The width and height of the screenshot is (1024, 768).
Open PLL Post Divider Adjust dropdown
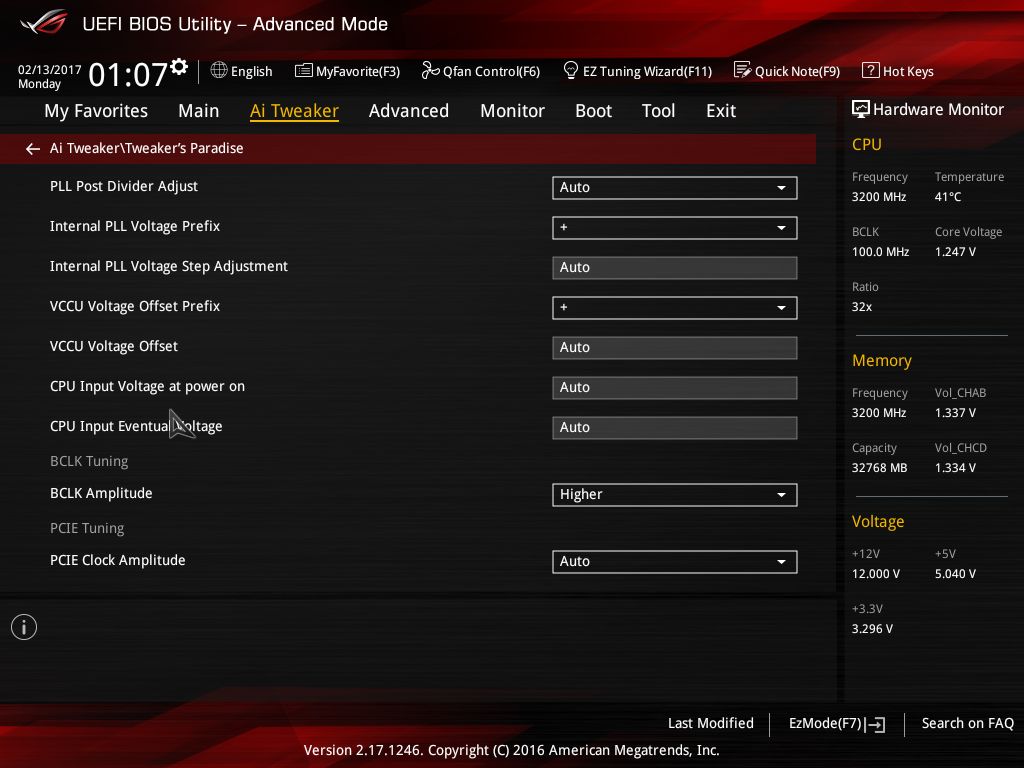675,187
